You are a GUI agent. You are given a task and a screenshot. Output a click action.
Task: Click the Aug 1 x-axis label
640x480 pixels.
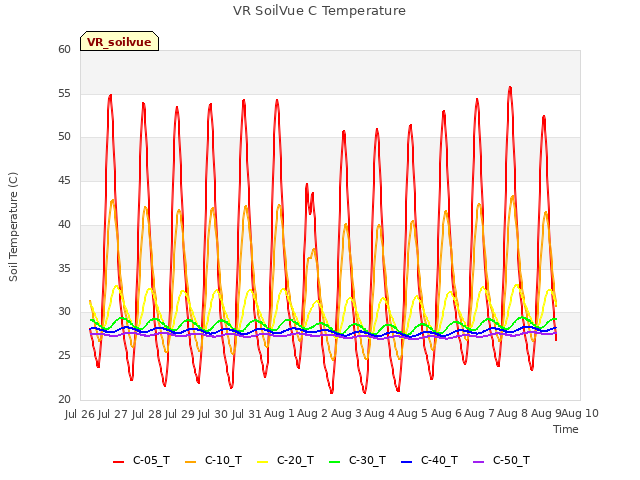tap(279, 413)
